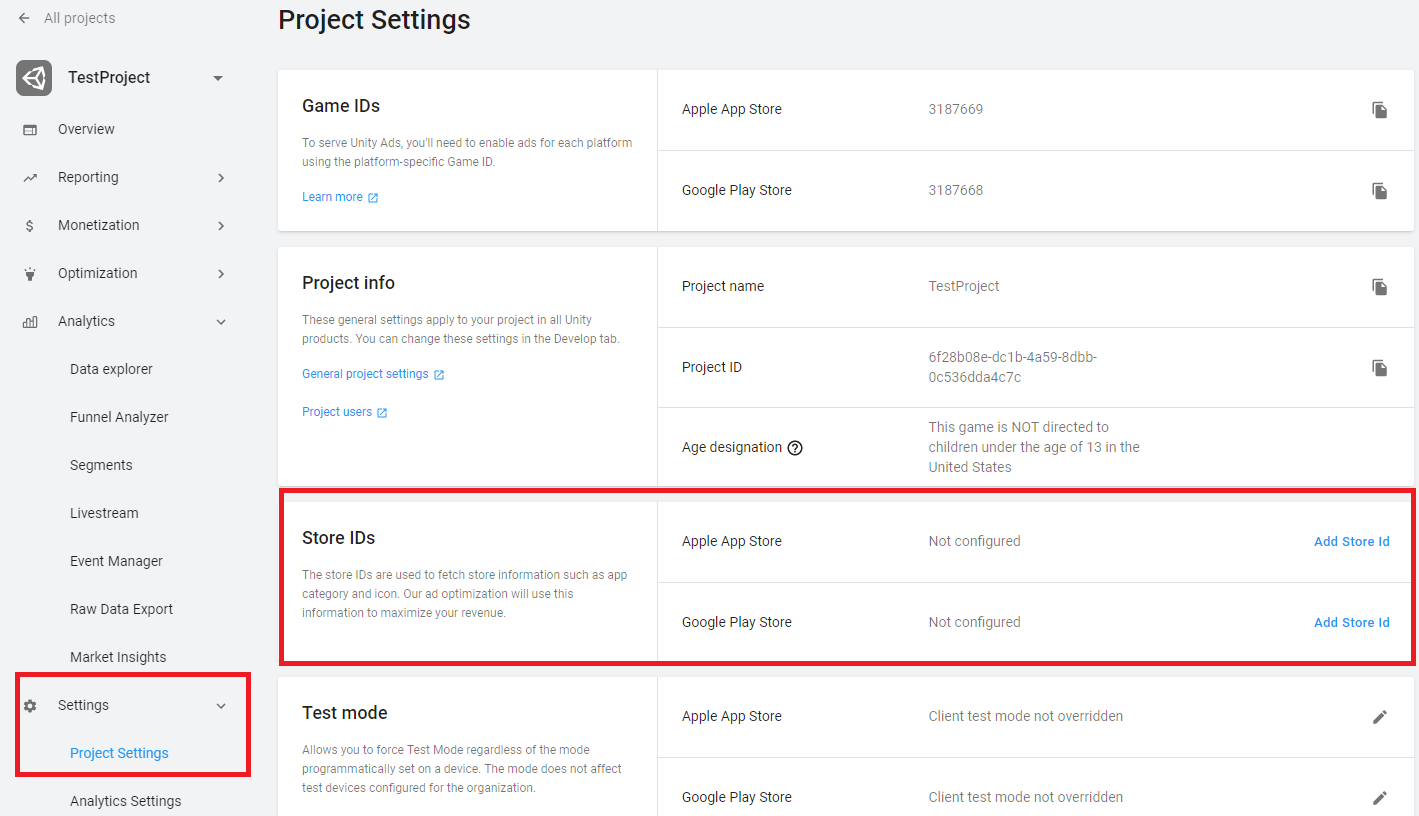Expand the Reporting section chevron
This screenshot has width=1419, height=816.
(x=221, y=177)
